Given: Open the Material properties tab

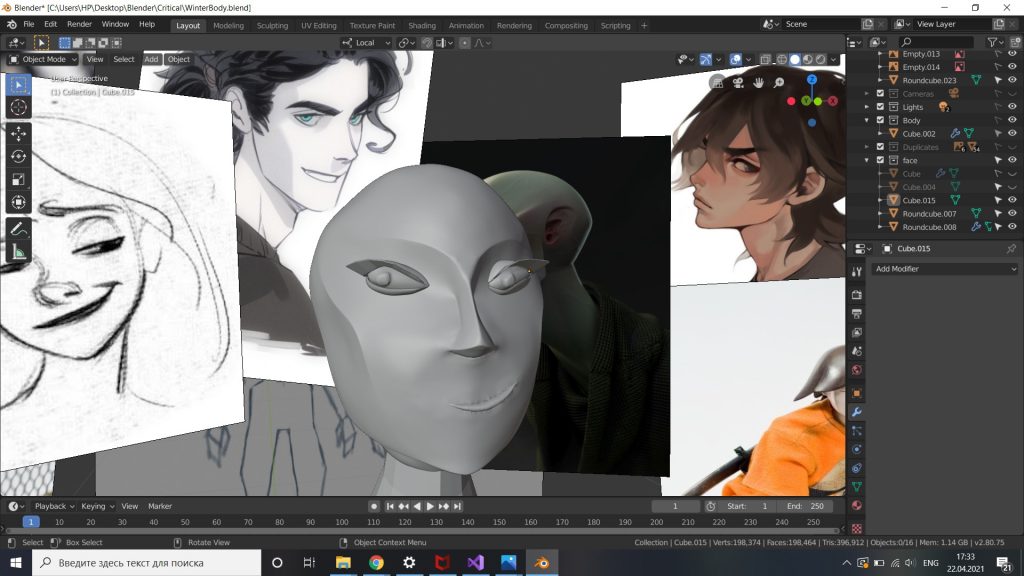Looking at the screenshot, I should [857, 505].
